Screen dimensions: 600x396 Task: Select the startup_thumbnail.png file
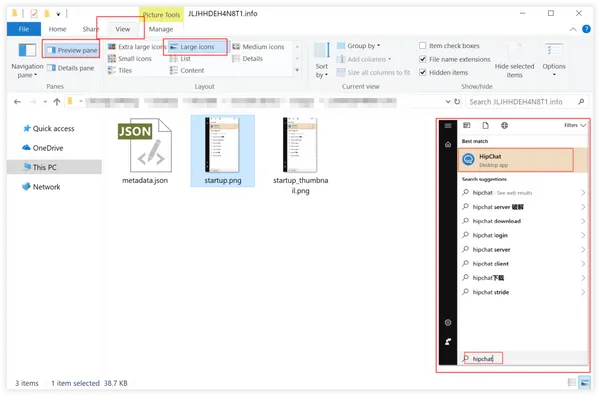(300, 156)
